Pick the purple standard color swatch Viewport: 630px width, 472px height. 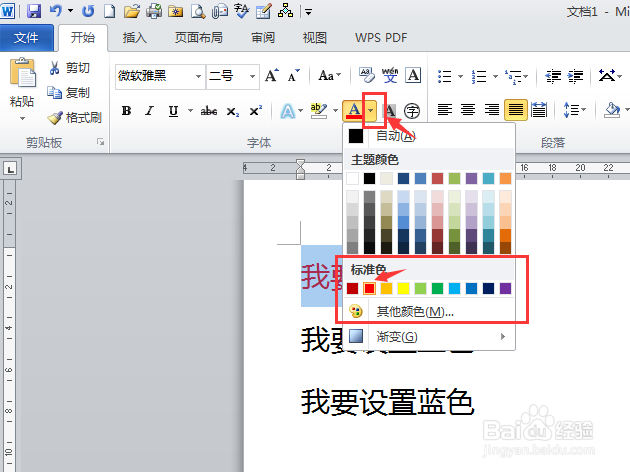tap(505, 288)
